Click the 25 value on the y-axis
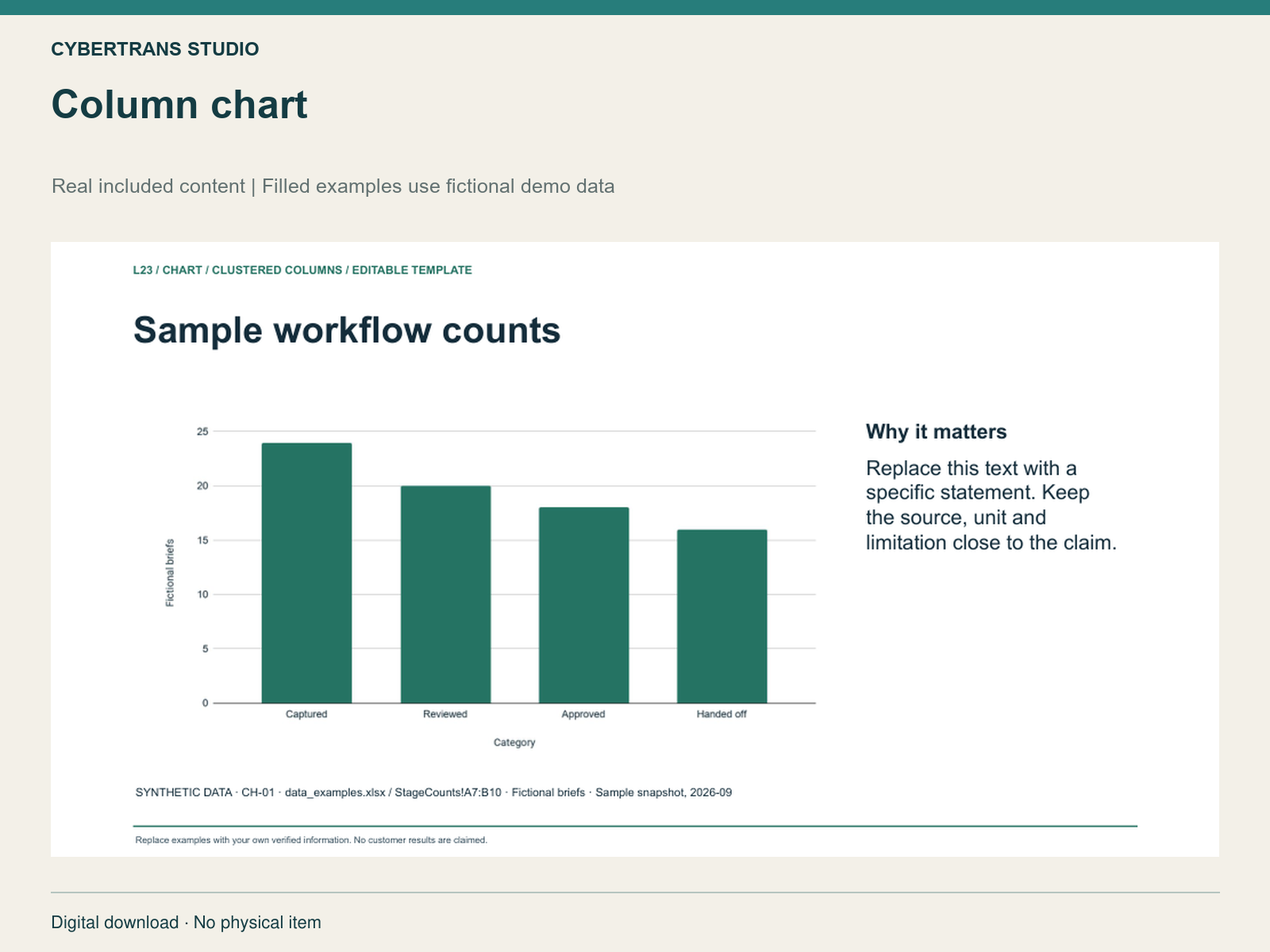The width and height of the screenshot is (1270, 952). (x=202, y=432)
